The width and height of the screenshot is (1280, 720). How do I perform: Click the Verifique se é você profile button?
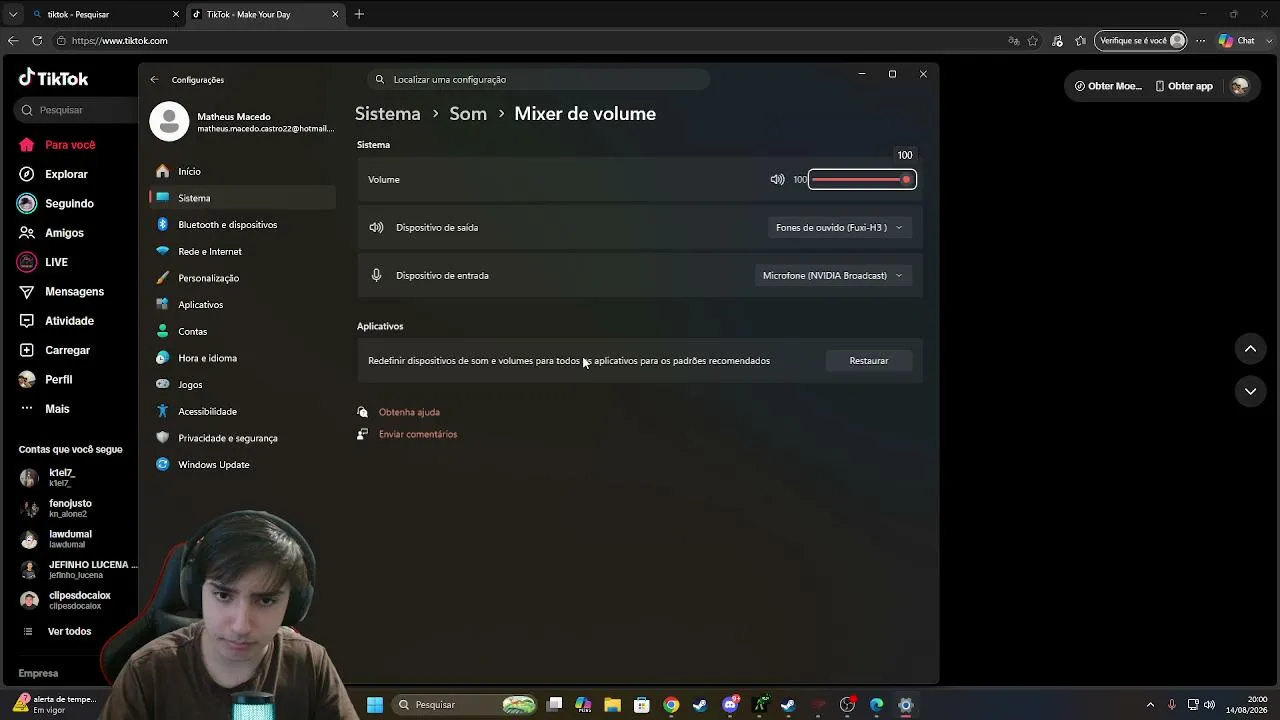[1142, 41]
